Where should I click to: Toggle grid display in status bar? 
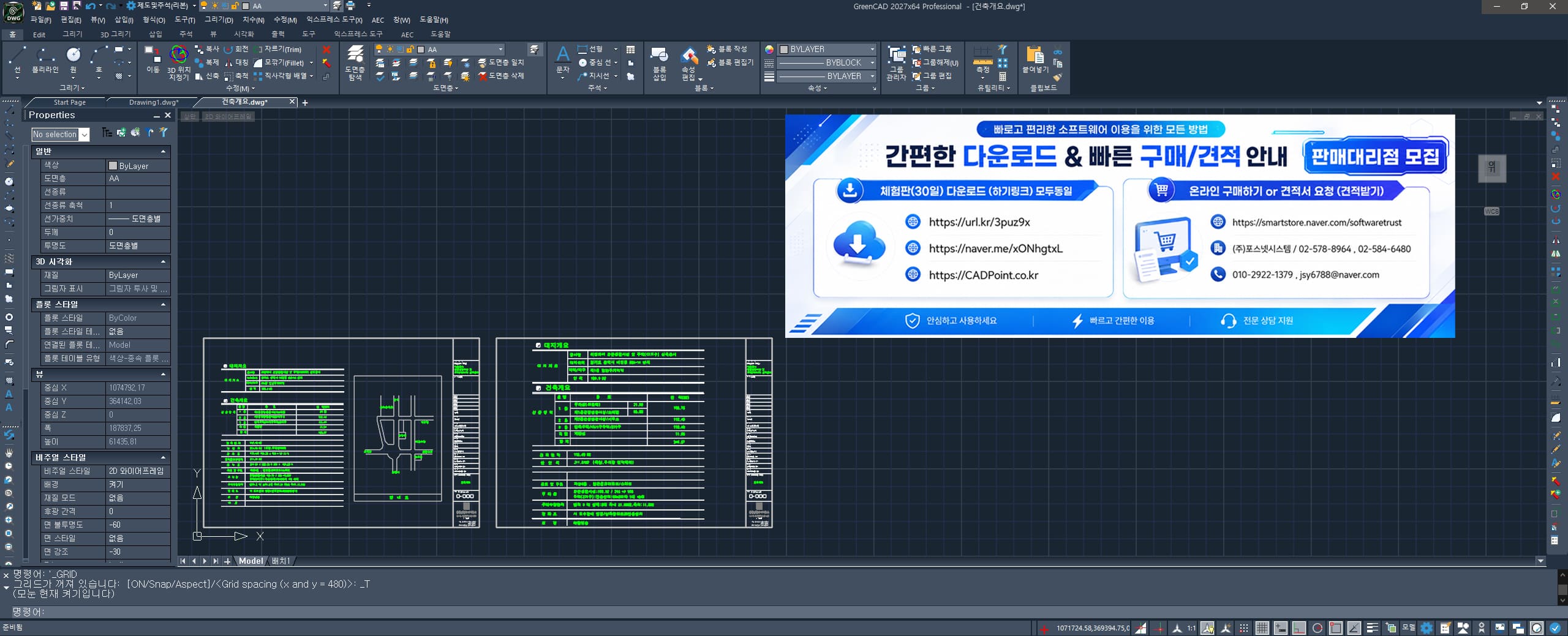point(1262,628)
